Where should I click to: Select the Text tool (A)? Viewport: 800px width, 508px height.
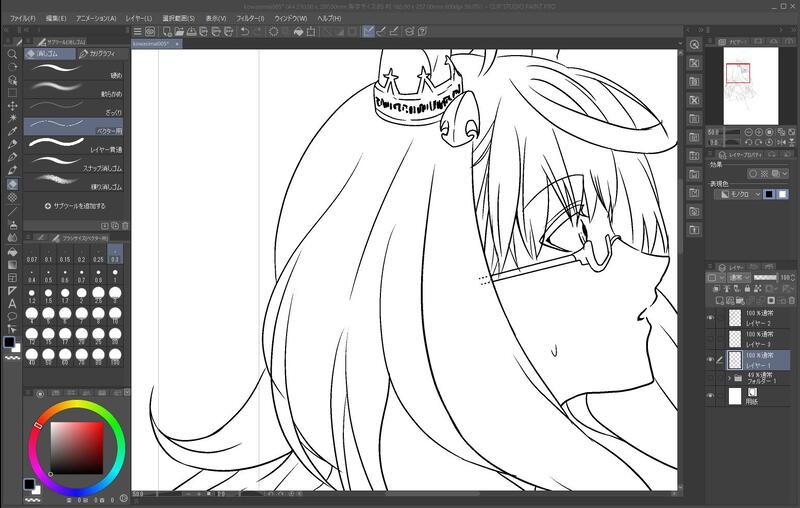pos(12,304)
